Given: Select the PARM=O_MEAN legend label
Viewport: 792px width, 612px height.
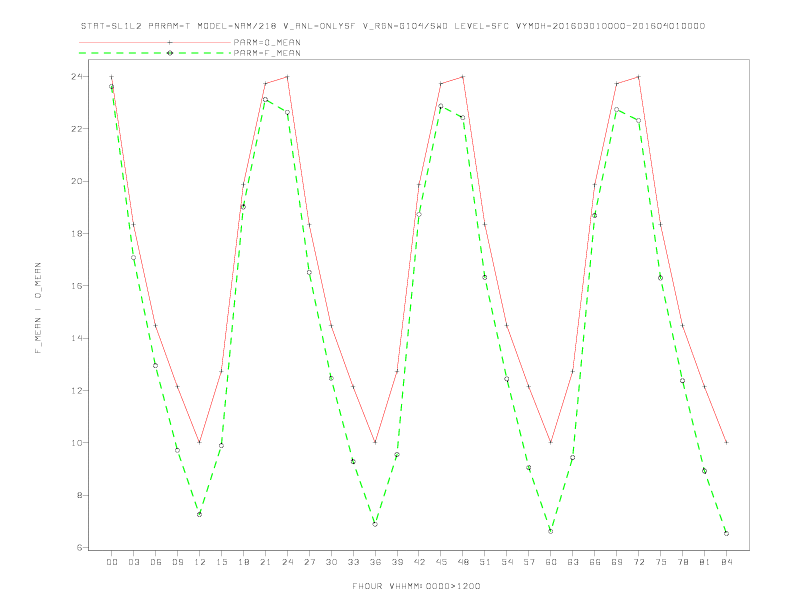Looking at the screenshot, I should 267,42.
